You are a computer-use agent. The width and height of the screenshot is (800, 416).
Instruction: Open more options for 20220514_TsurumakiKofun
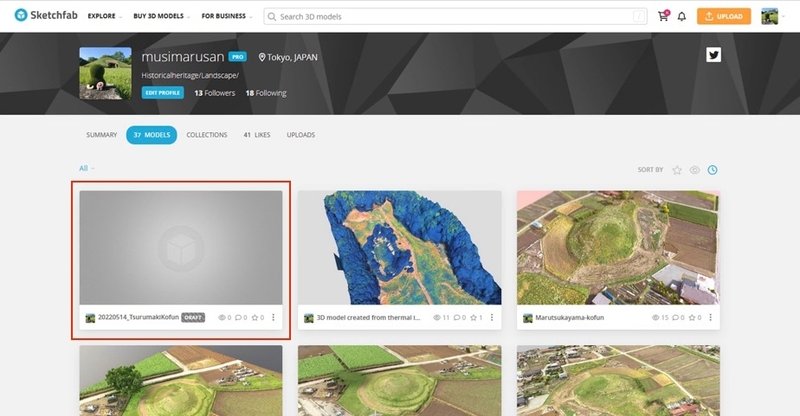click(x=273, y=317)
